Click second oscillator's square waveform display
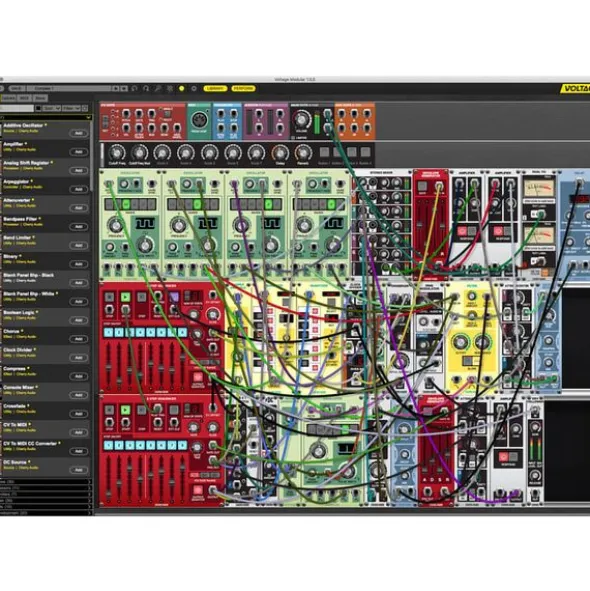Screen dimensions: 590x591 (x=208, y=224)
